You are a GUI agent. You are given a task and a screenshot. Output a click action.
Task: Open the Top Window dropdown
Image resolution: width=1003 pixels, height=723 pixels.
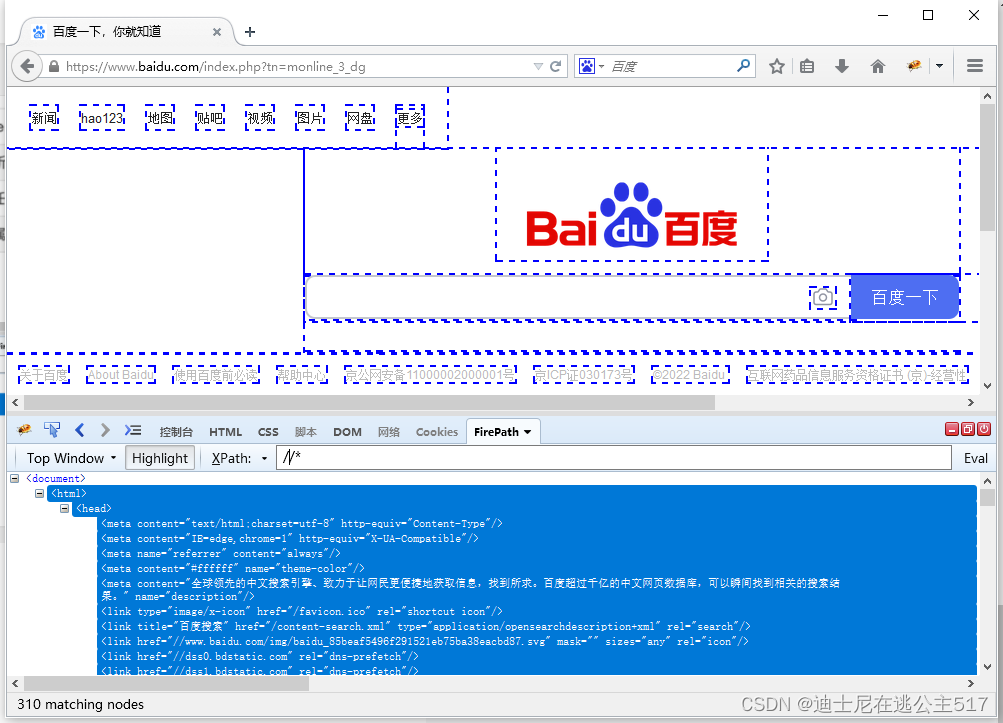71,458
